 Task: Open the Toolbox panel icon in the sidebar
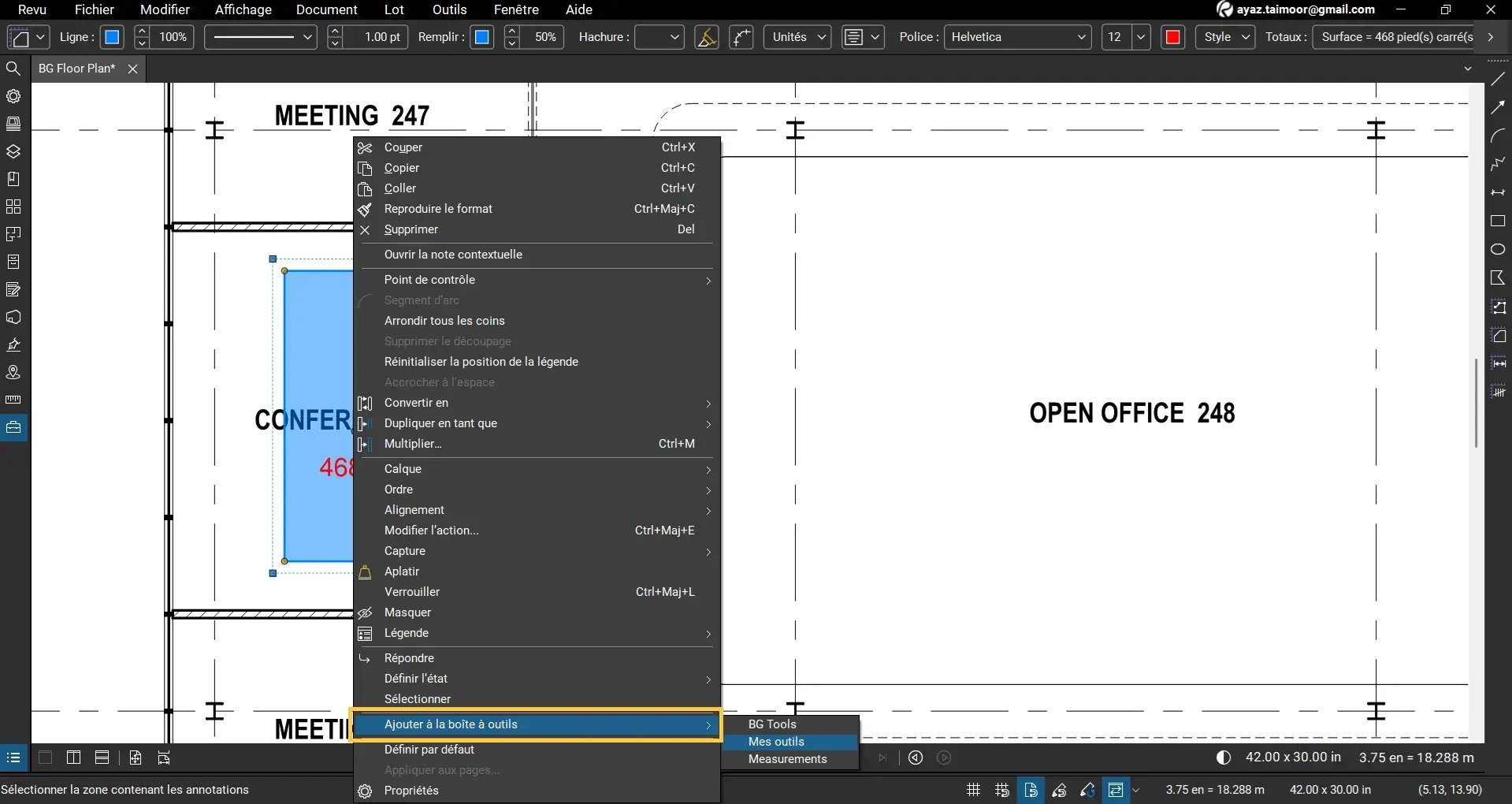[13, 427]
